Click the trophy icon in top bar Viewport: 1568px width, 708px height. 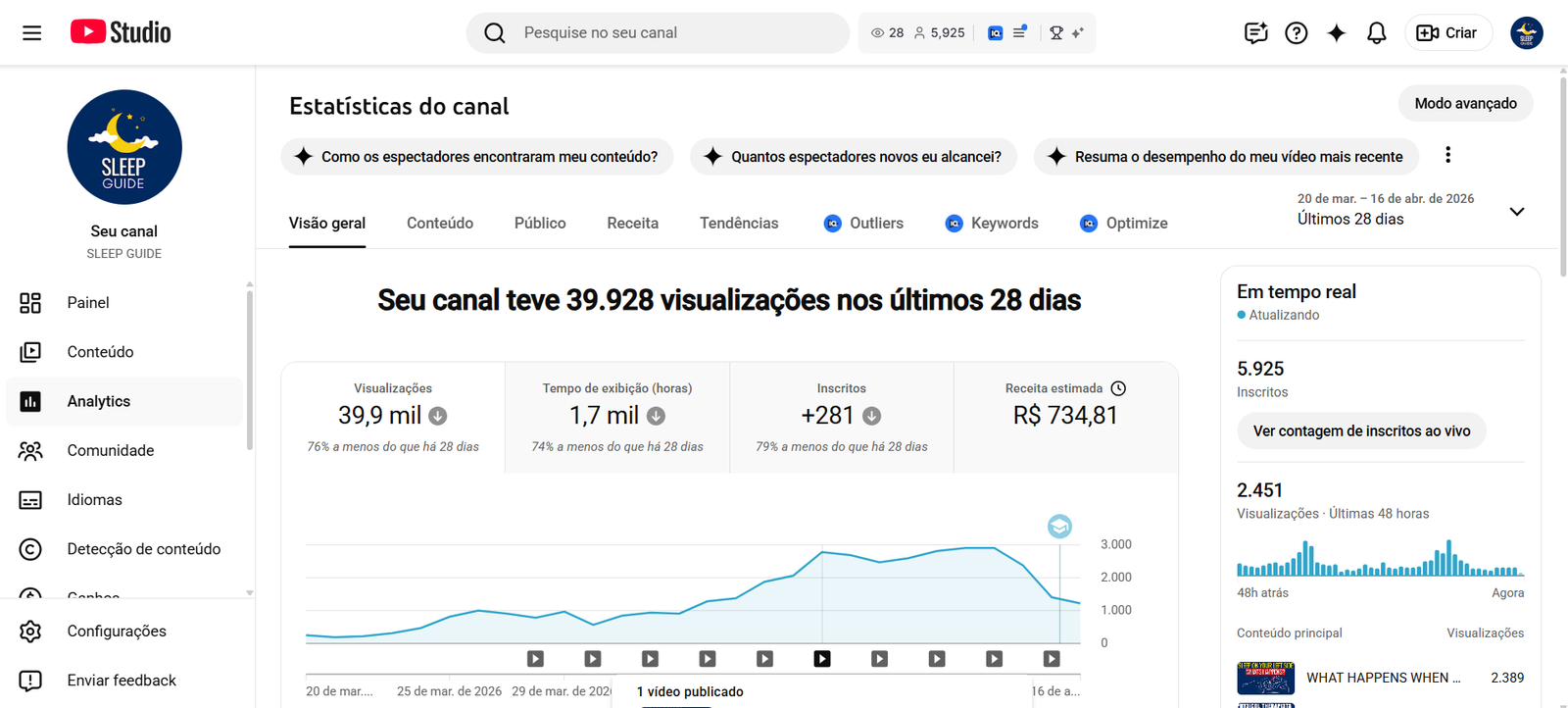(x=1056, y=33)
